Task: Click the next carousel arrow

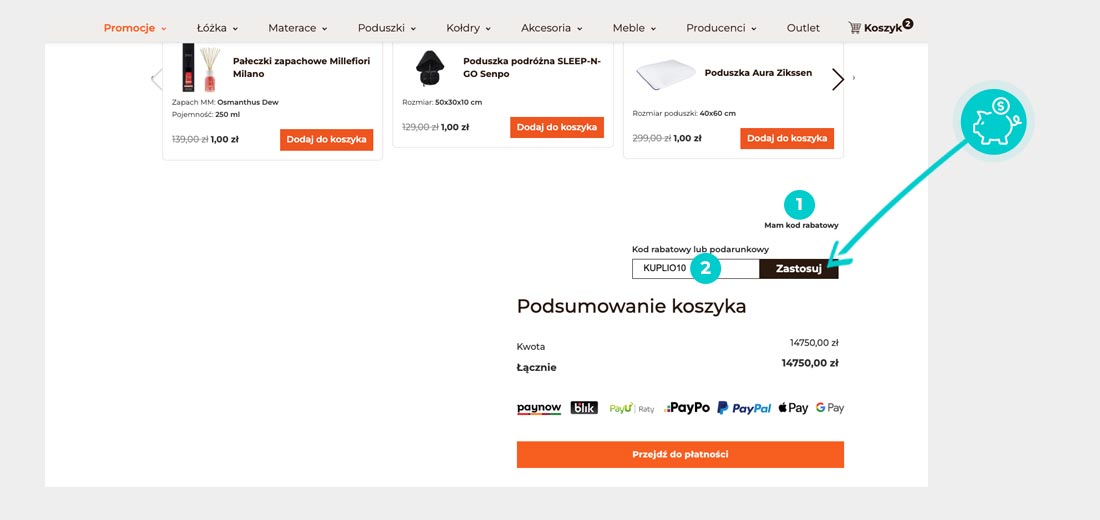Action: (x=838, y=80)
